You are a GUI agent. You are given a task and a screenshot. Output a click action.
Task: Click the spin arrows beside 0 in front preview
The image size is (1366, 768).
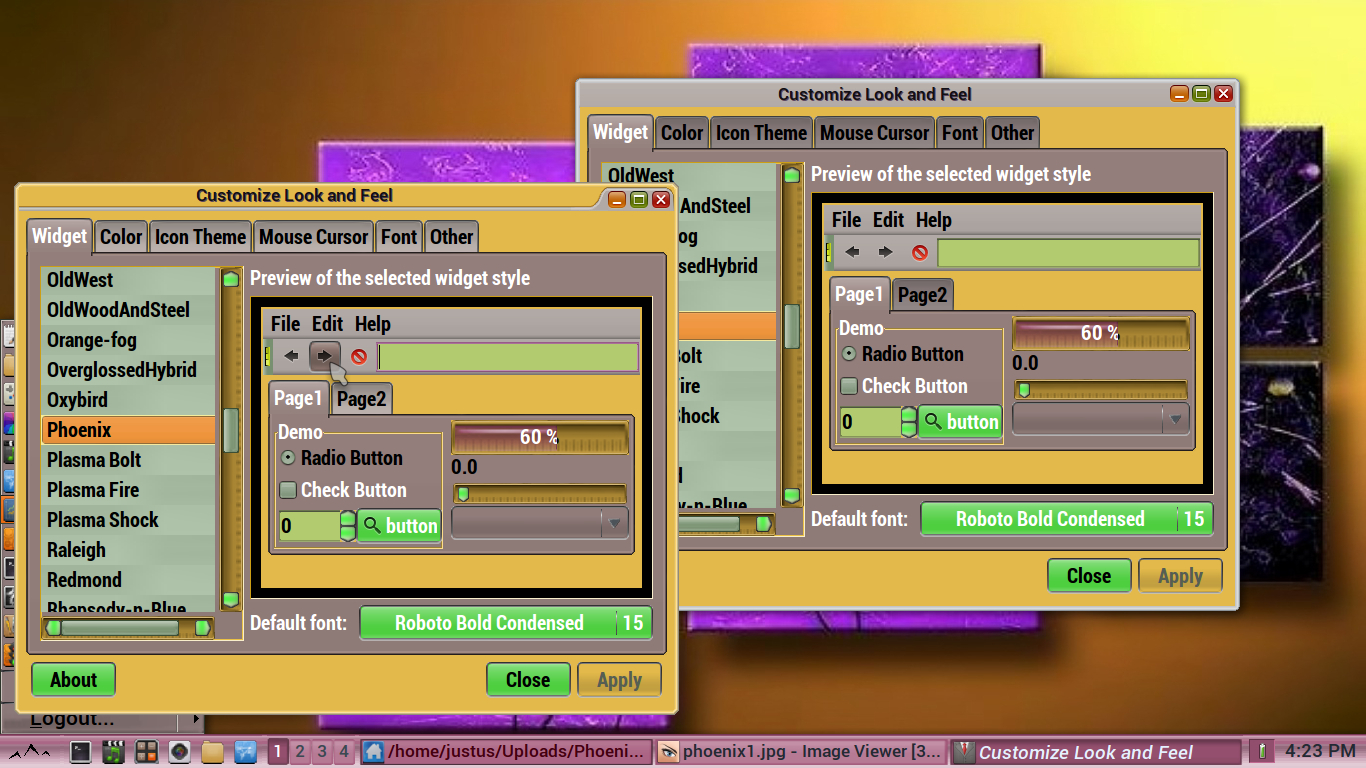tap(348, 525)
